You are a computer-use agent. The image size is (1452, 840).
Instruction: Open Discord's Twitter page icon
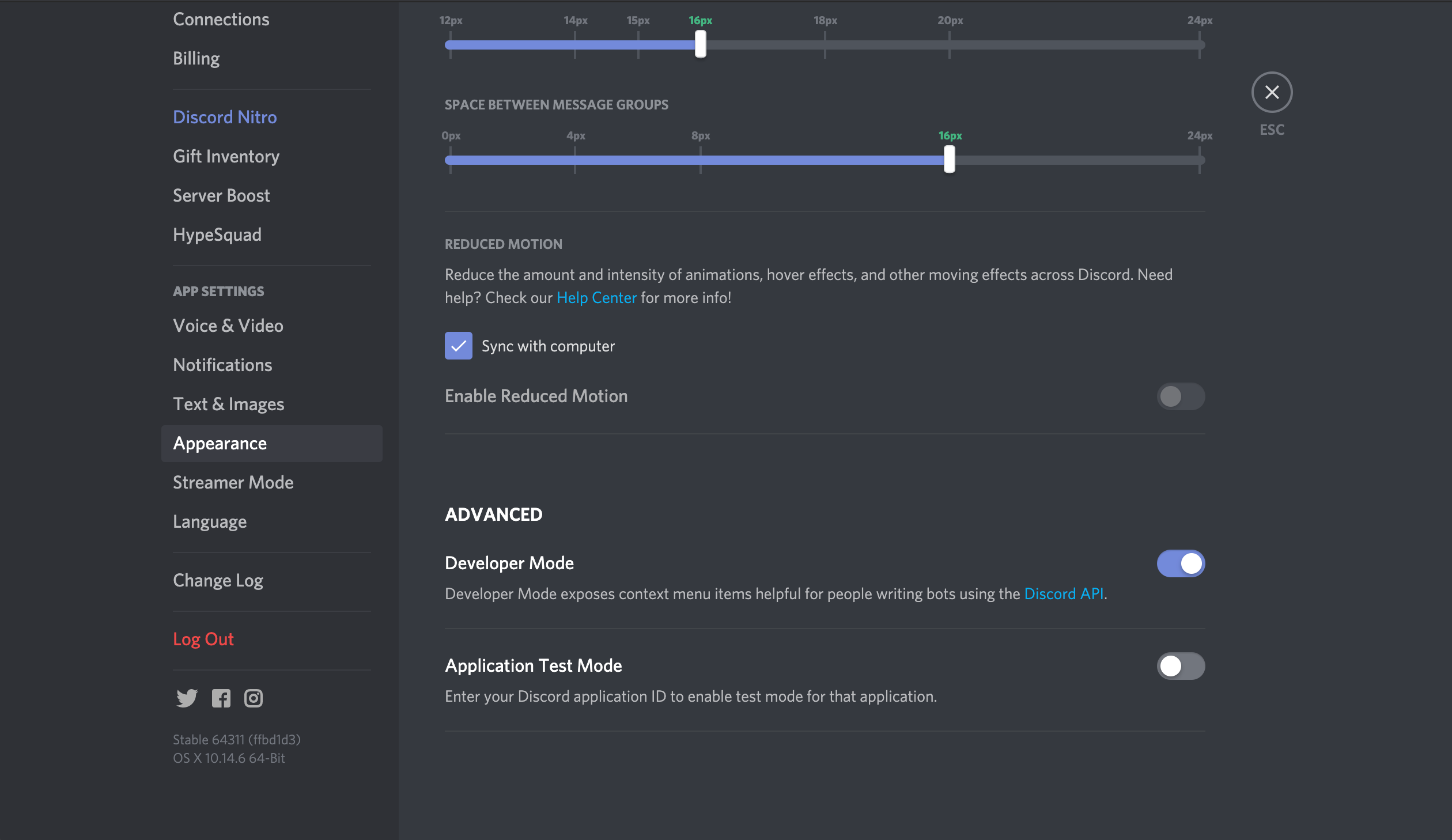187,698
